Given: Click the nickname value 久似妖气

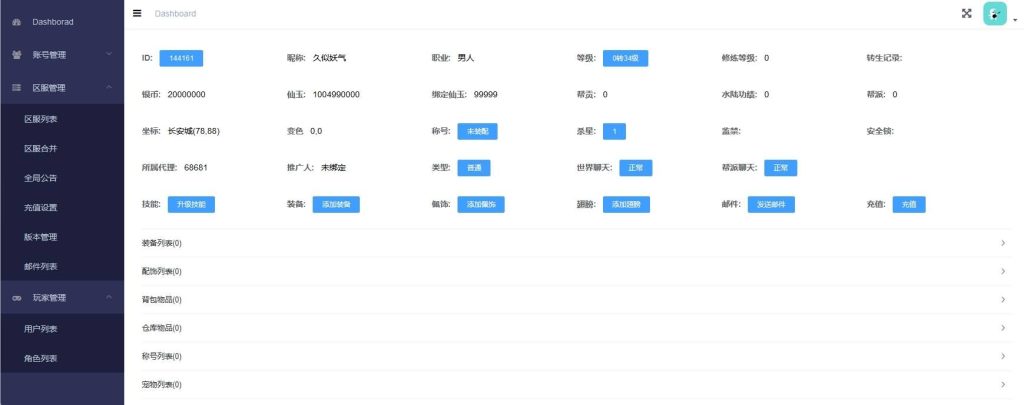Looking at the screenshot, I should (x=330, y=58).
